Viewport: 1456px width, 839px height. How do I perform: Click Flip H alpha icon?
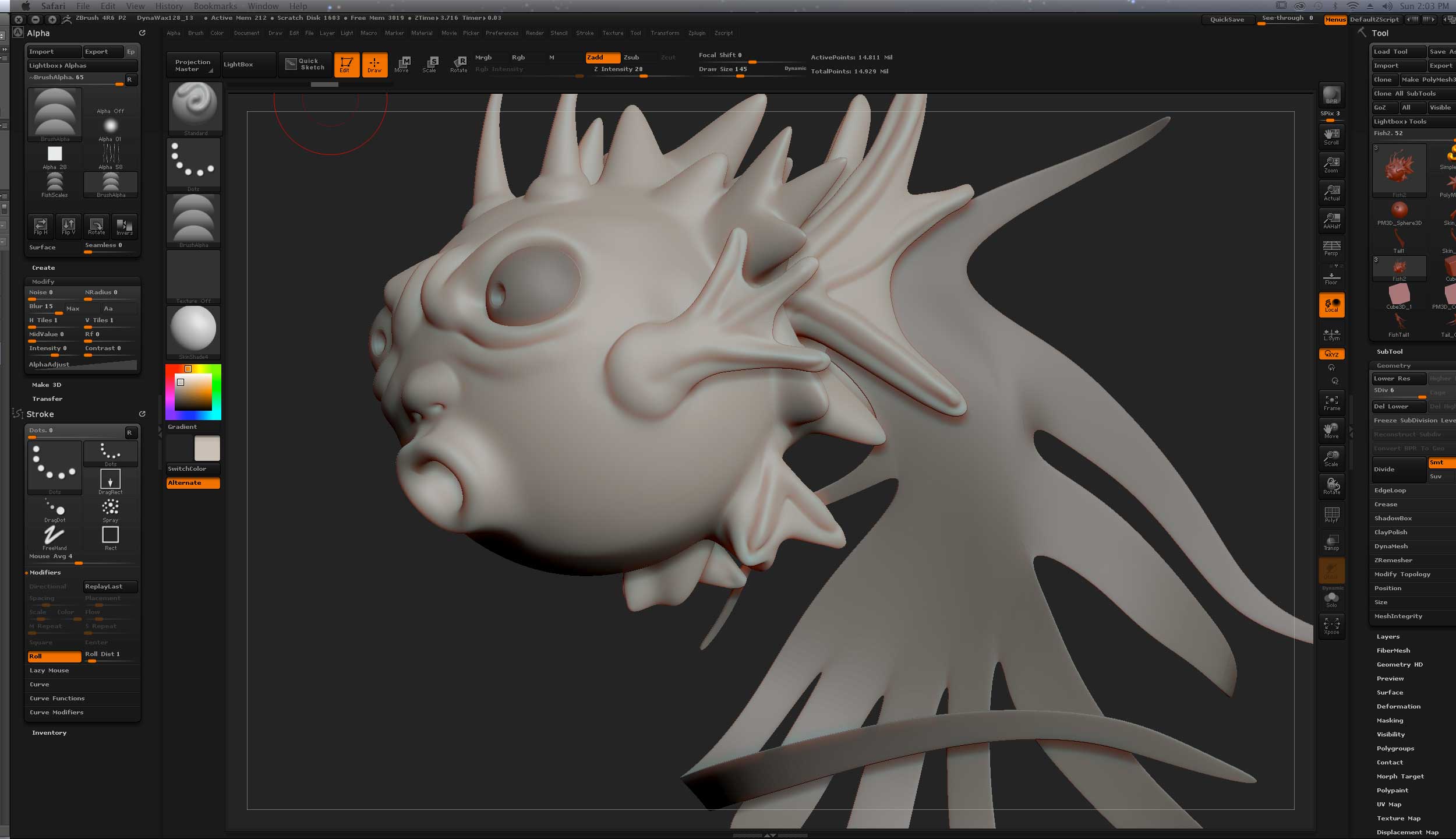pos(41,226)
